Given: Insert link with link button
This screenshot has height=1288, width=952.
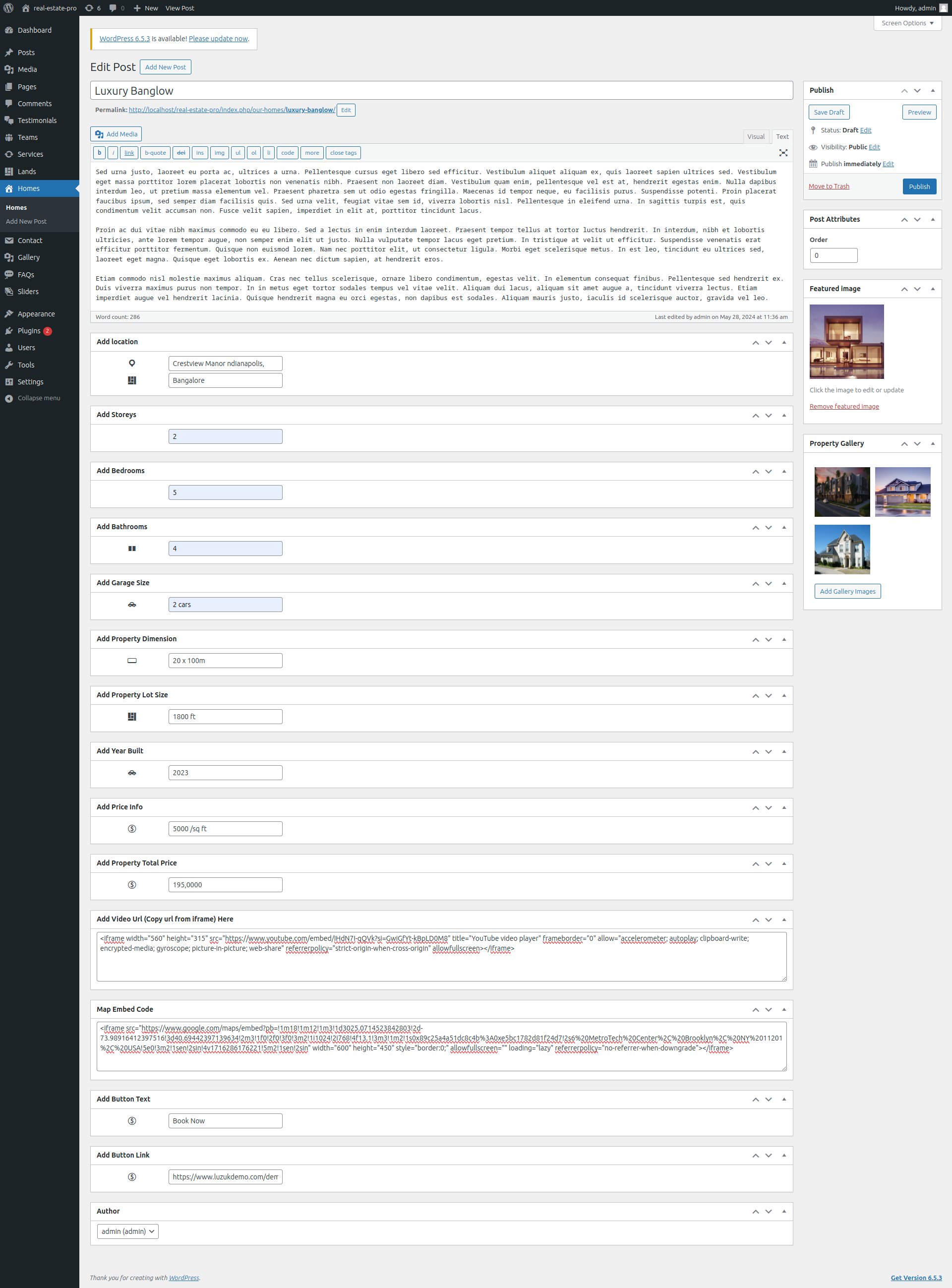Looking at the screenshot, I should (x=129, y=153).
